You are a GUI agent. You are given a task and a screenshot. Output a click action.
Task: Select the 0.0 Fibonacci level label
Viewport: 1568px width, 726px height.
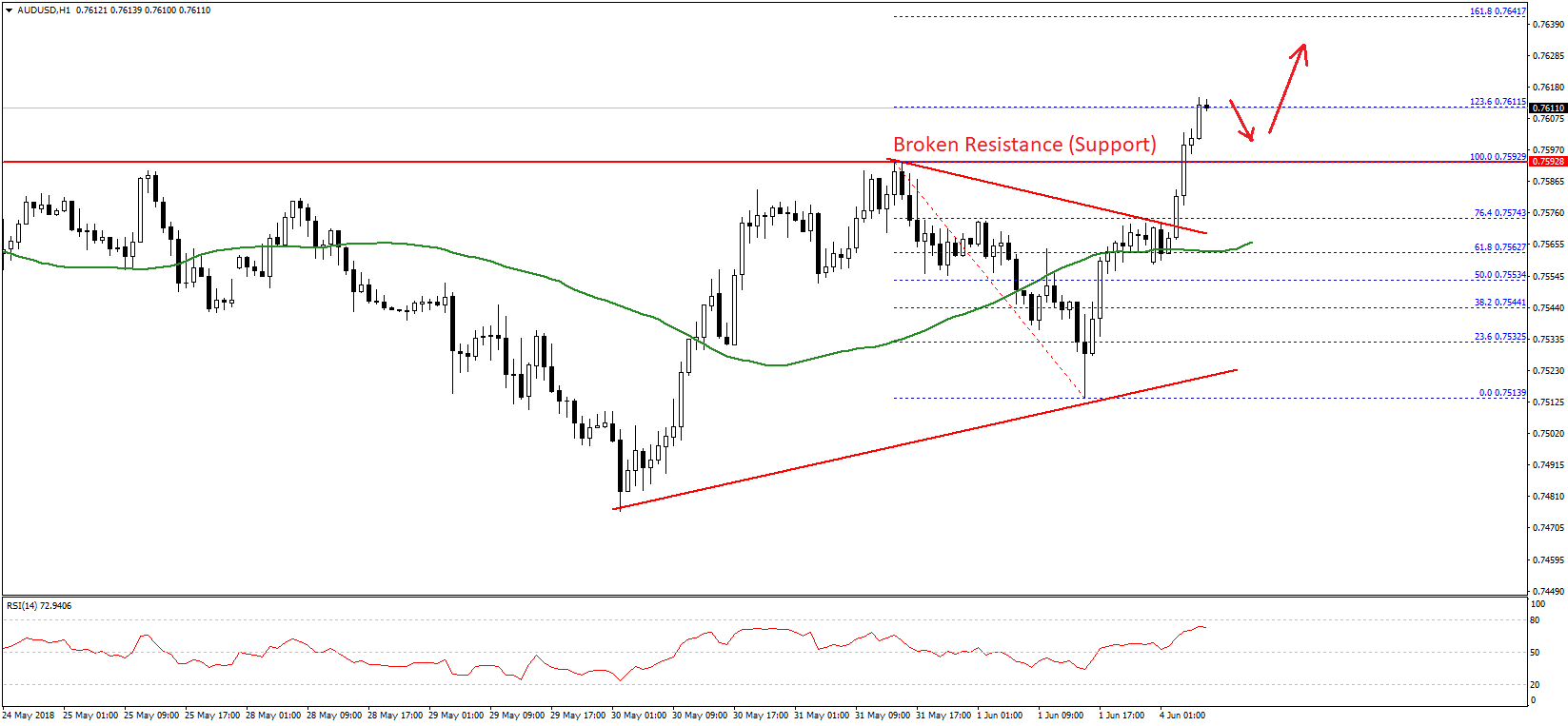coord(1501,393)
